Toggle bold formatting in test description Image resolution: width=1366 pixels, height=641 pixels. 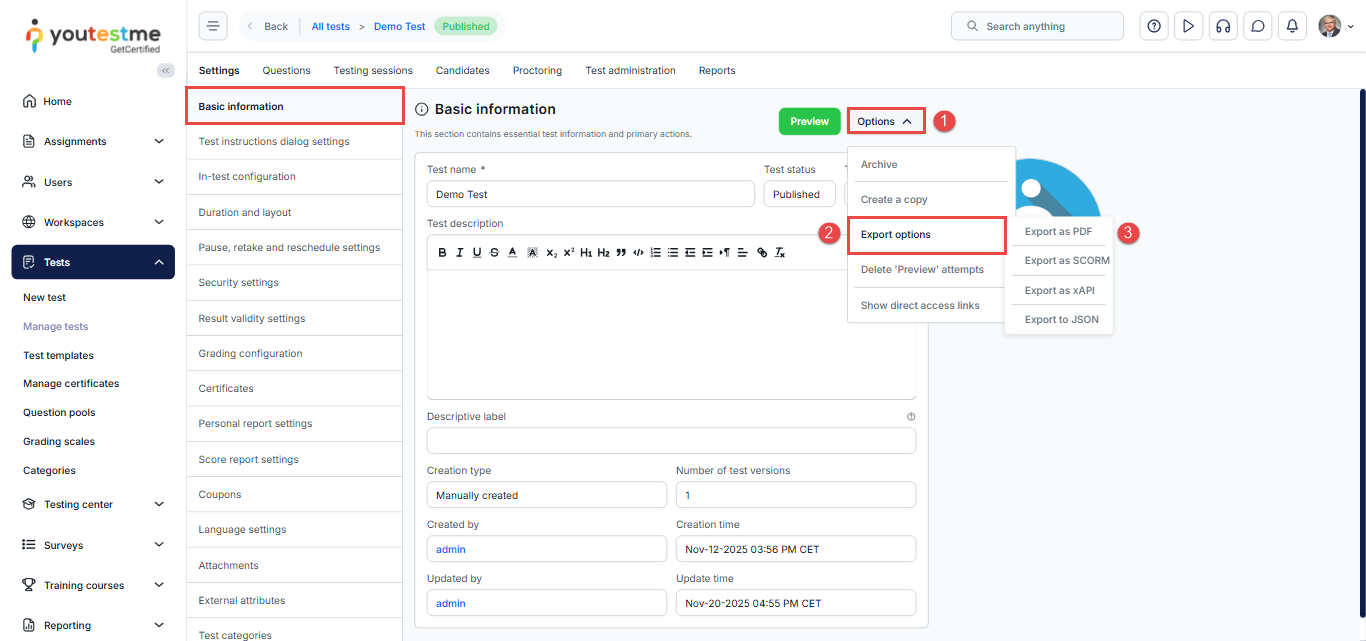443,253
